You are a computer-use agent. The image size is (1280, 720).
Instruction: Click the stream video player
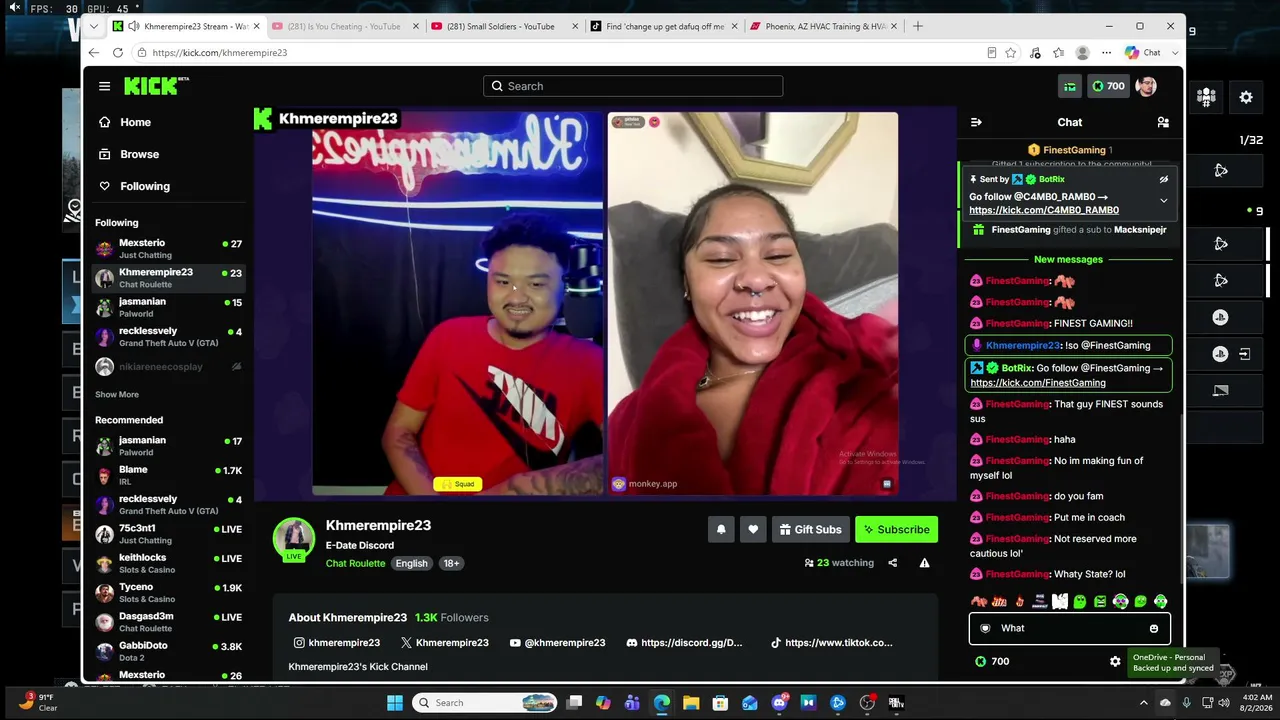click(605, 303)
